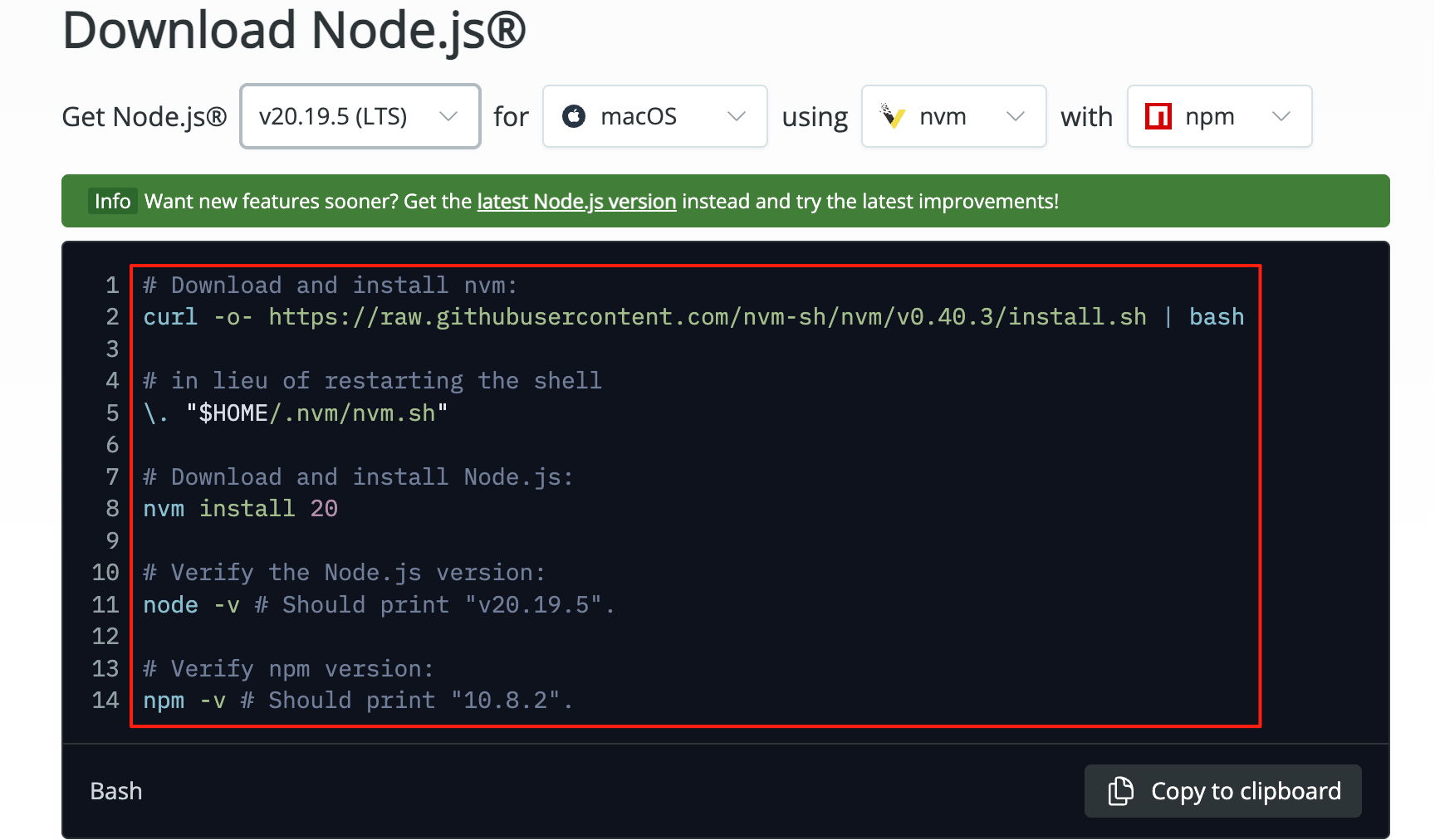This screenshot has height=840, width=1435.
Task: Click the 'npm -v' command line
Action: (x=357, y=701)
